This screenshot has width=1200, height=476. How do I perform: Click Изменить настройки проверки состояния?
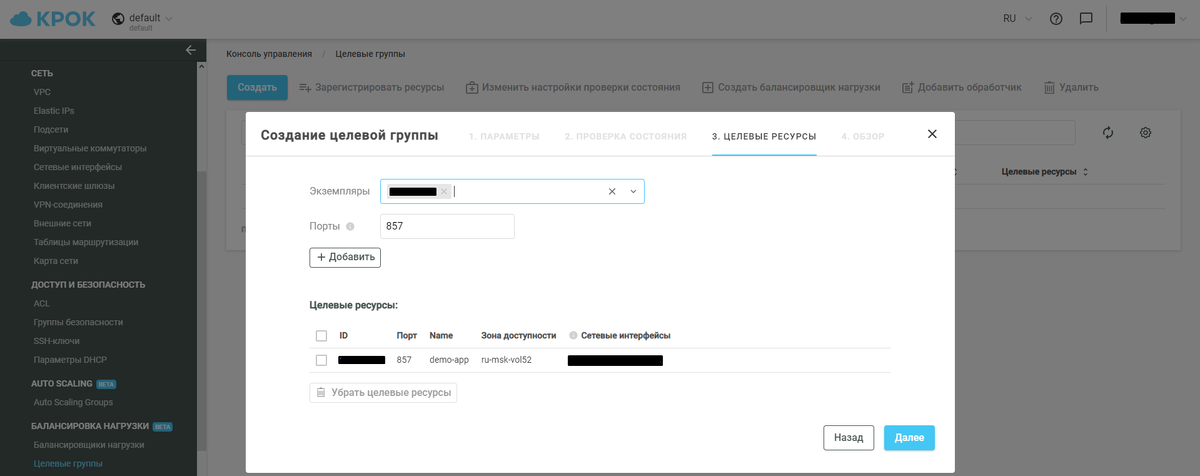pos(573,87)
